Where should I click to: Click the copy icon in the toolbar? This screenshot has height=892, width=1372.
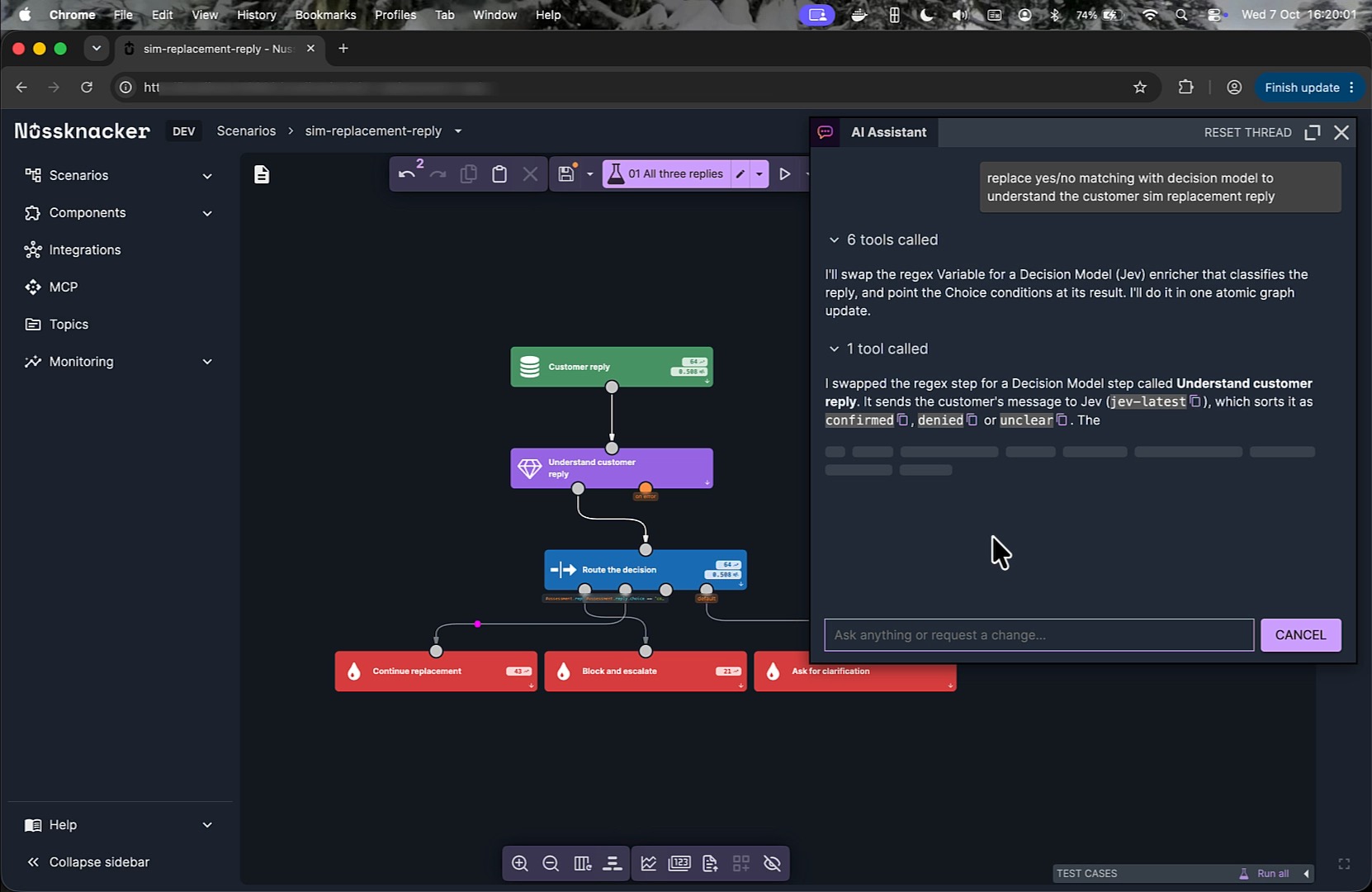tap(468, 174)
